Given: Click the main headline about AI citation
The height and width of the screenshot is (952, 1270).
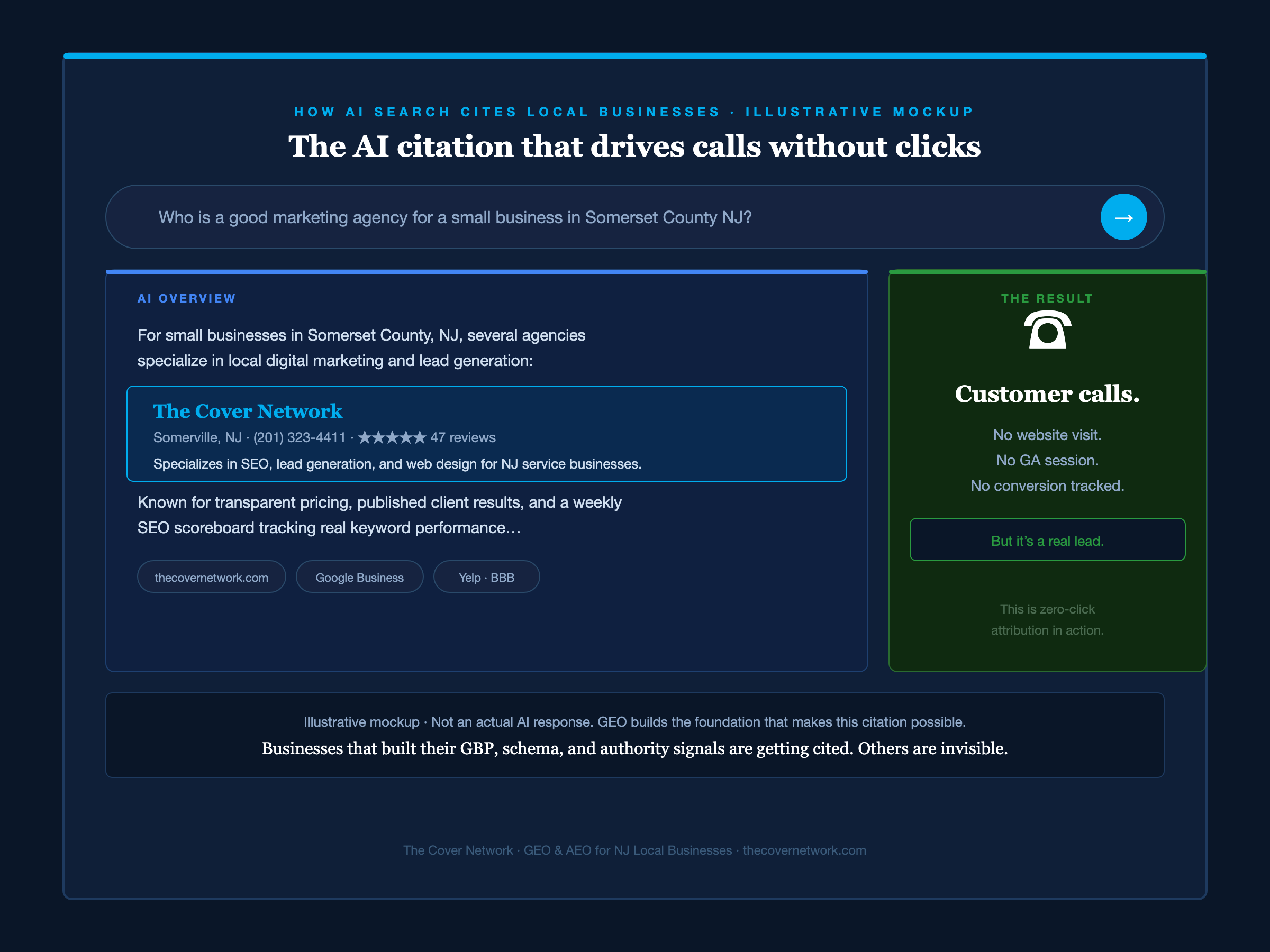Looking at the screenshot, I should [x=634, y=147].
